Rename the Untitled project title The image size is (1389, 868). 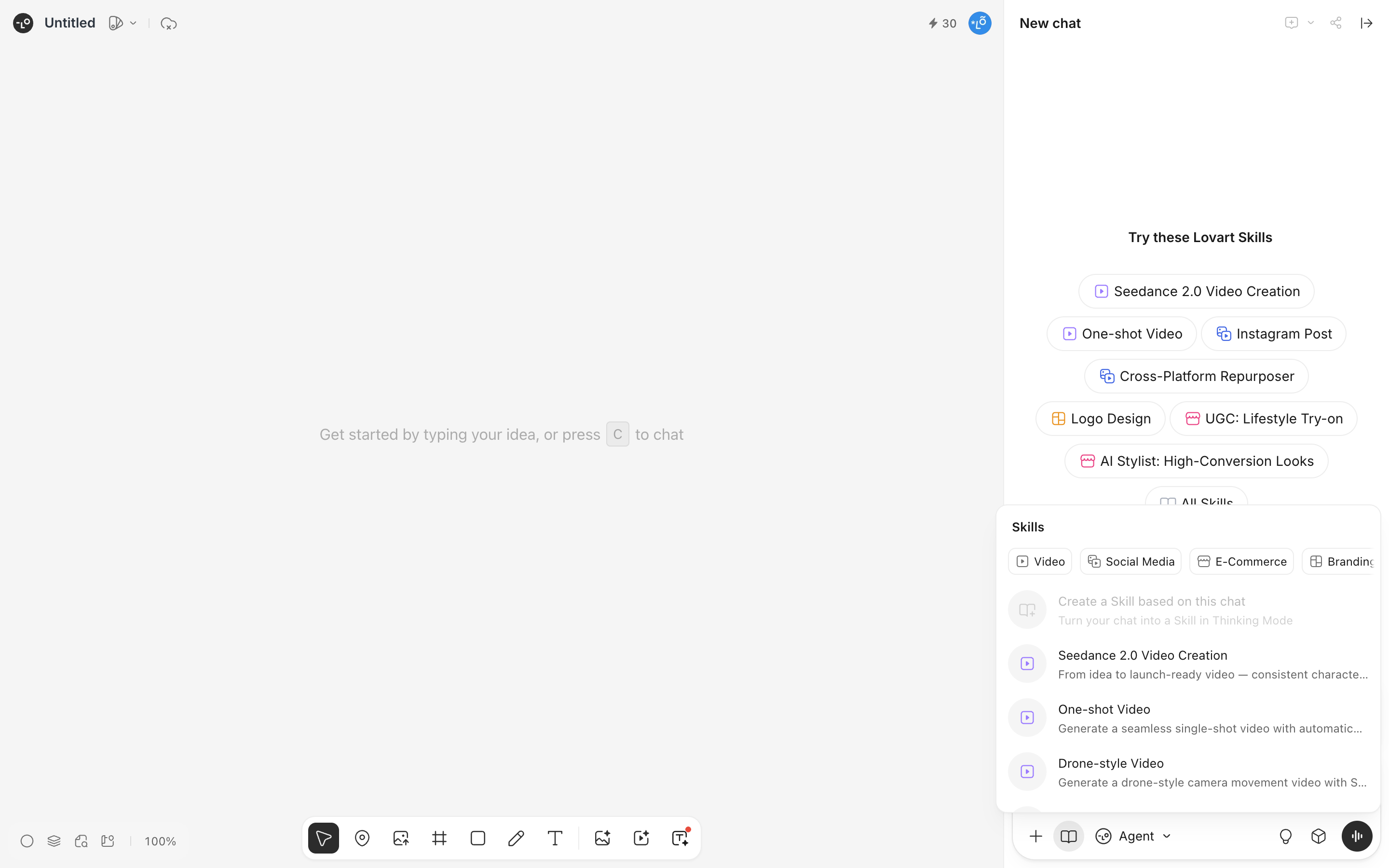click(x=69, y=23)
